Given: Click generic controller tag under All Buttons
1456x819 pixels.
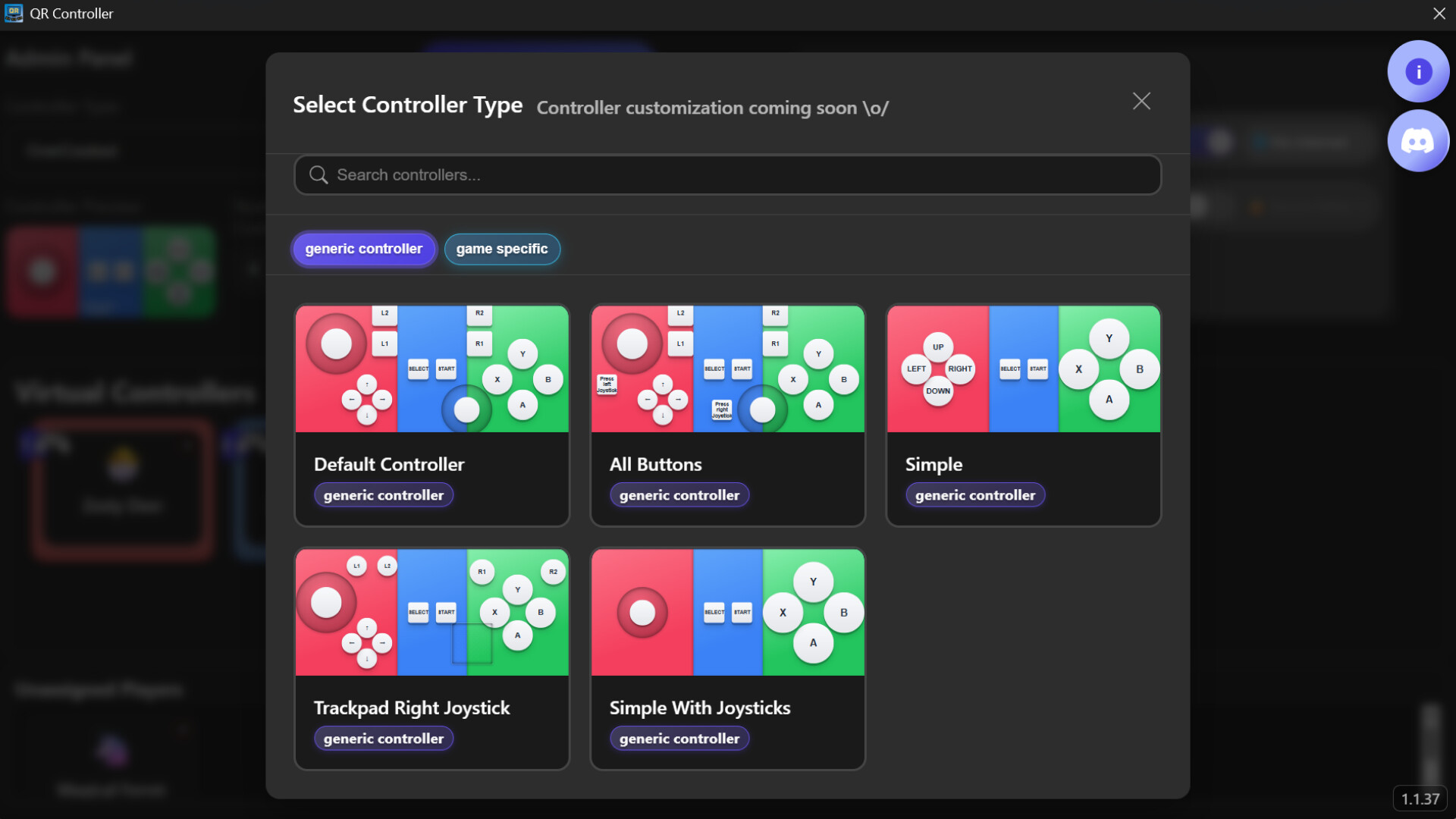Looking at the screenshot, I should click(679, 495).
